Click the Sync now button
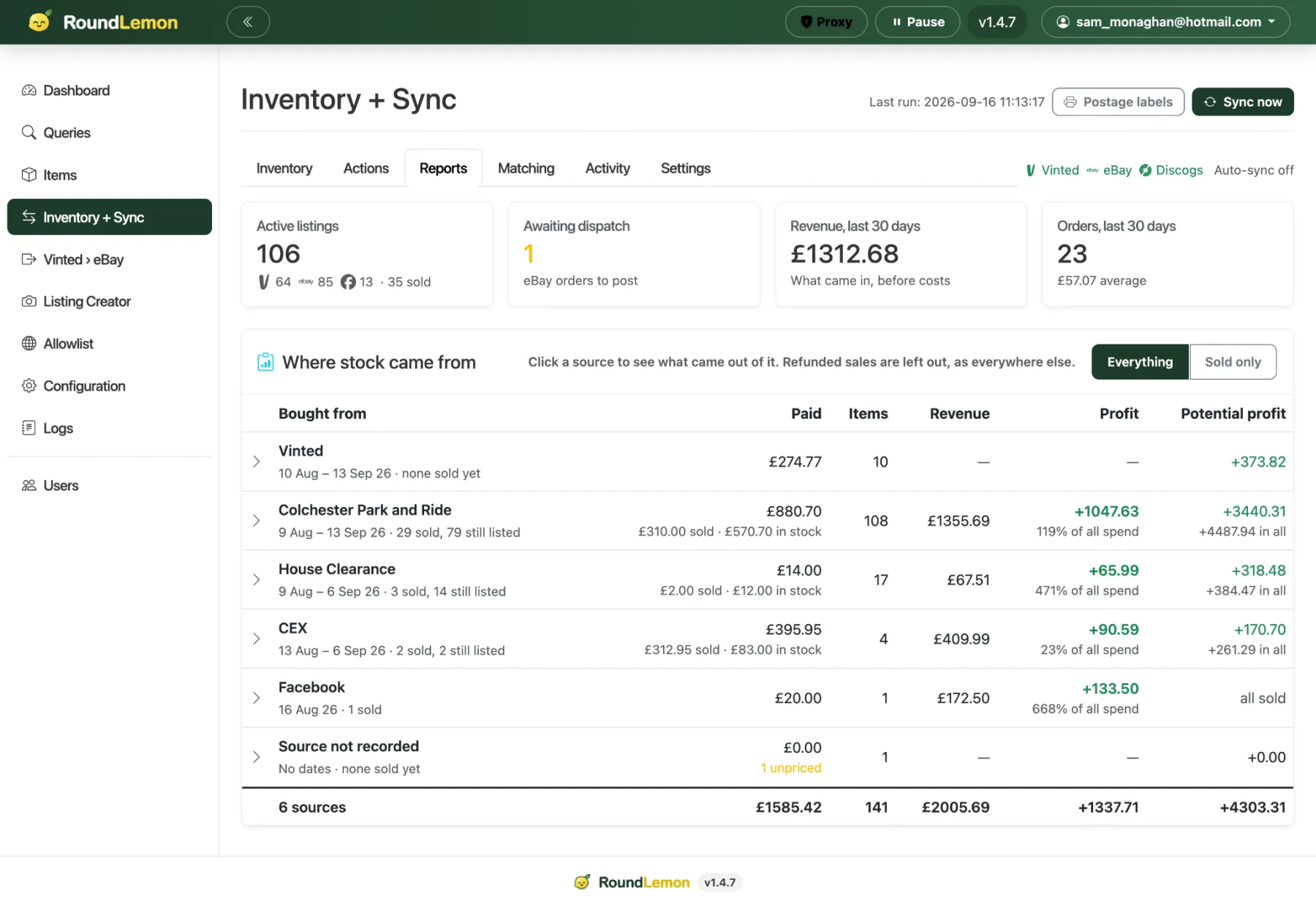 click(1243, 102)
